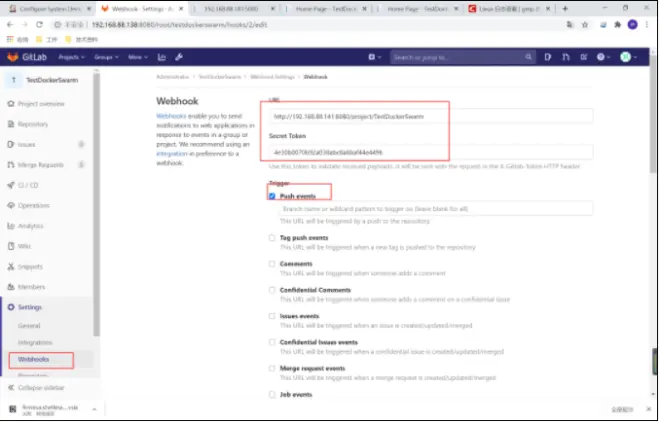Open Merge requests icon in top navbar
This screenshot has height=422, width=660.
566,57
